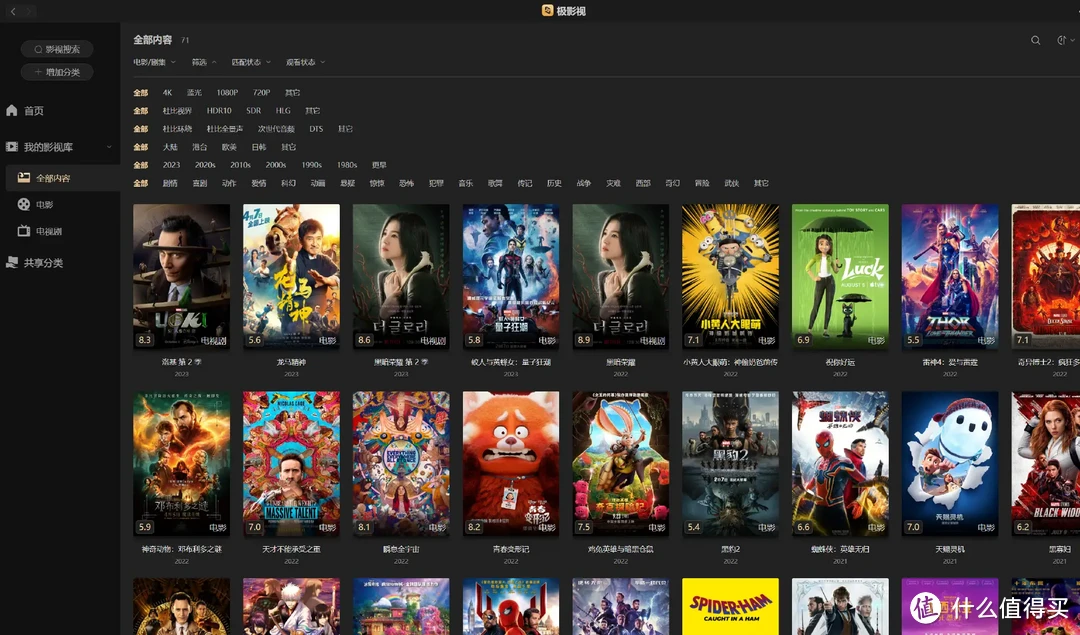Viewport: 1080px width, 635px height.
Task: Choose the 科幻 genre filter
Action: point(288,183)
